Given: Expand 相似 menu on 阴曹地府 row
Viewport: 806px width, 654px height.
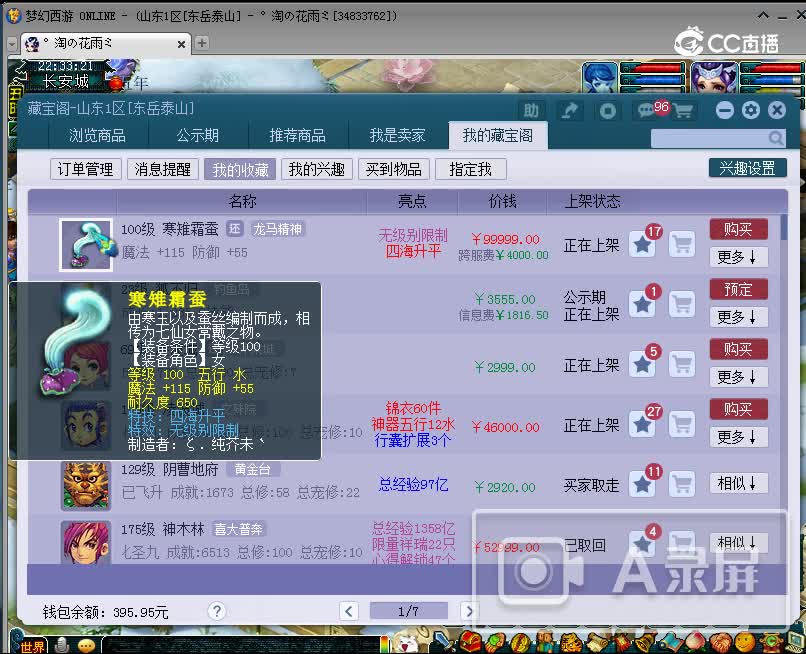Looking at the screenshot, I should [738, 483].
